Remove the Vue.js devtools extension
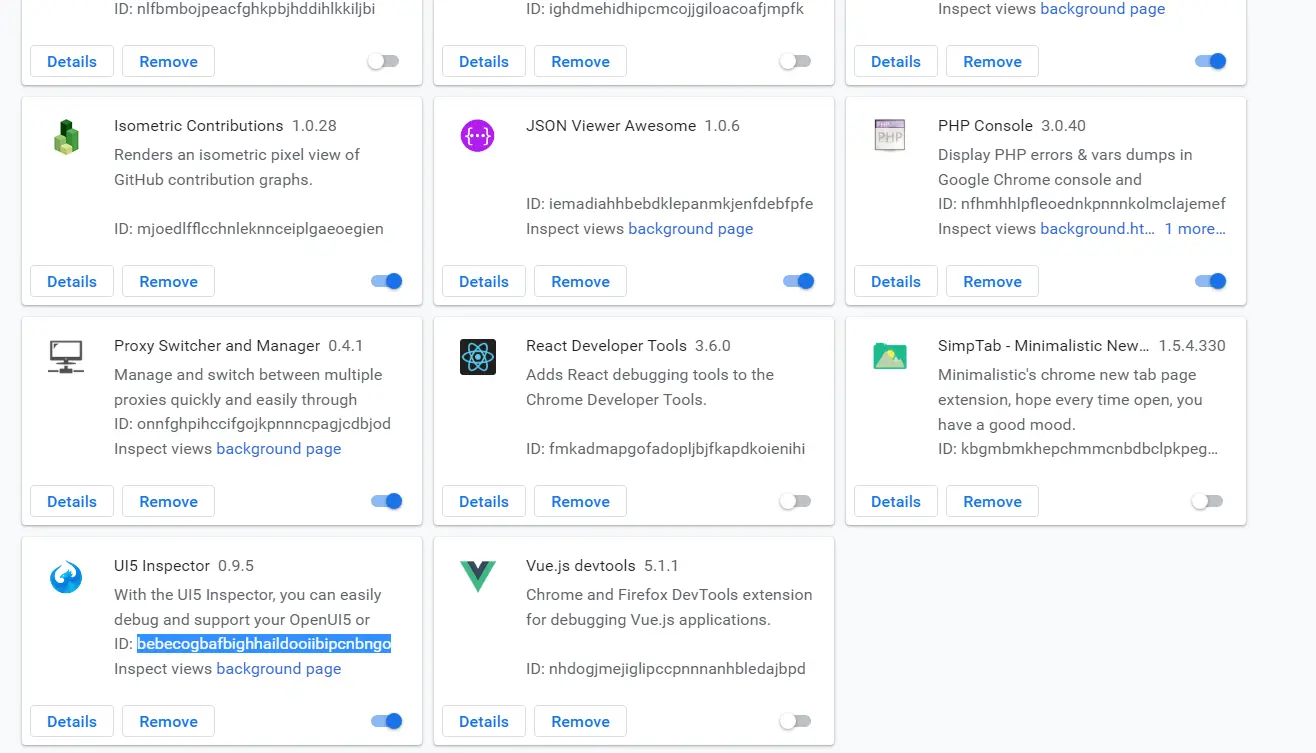This screenshot has width=1316, height=753. (580, 721)
